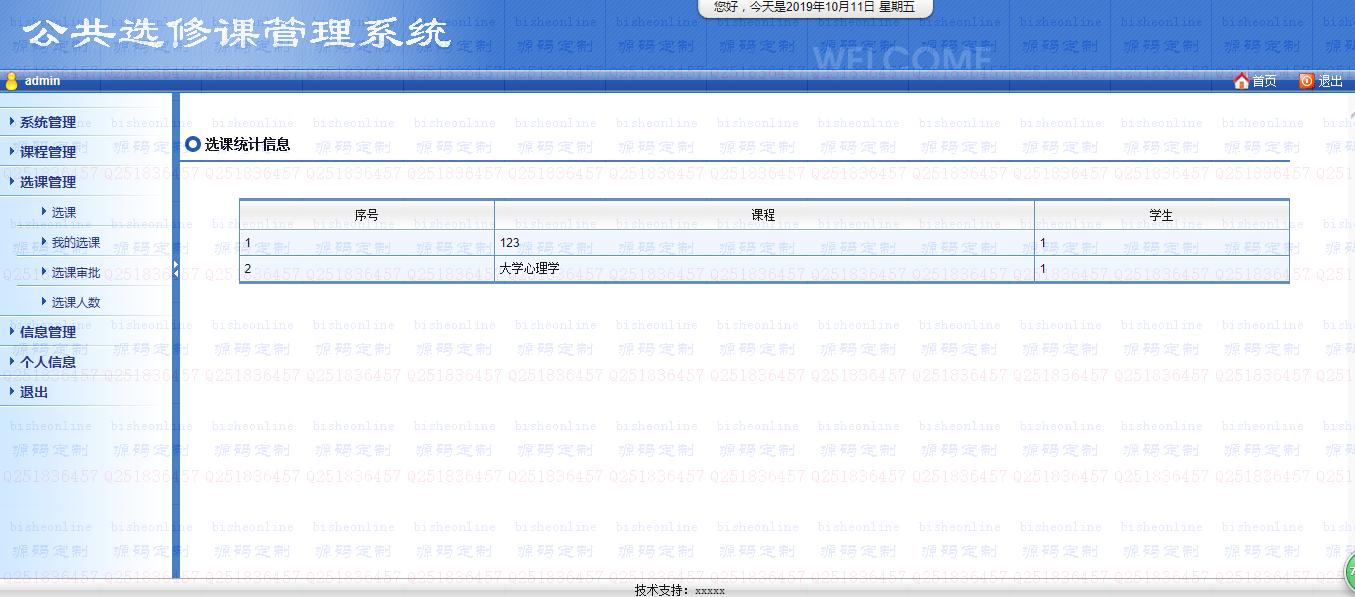Expand the 课程管理 menu
Screen dimensions: 1355x597
click(x=47, y=152)
